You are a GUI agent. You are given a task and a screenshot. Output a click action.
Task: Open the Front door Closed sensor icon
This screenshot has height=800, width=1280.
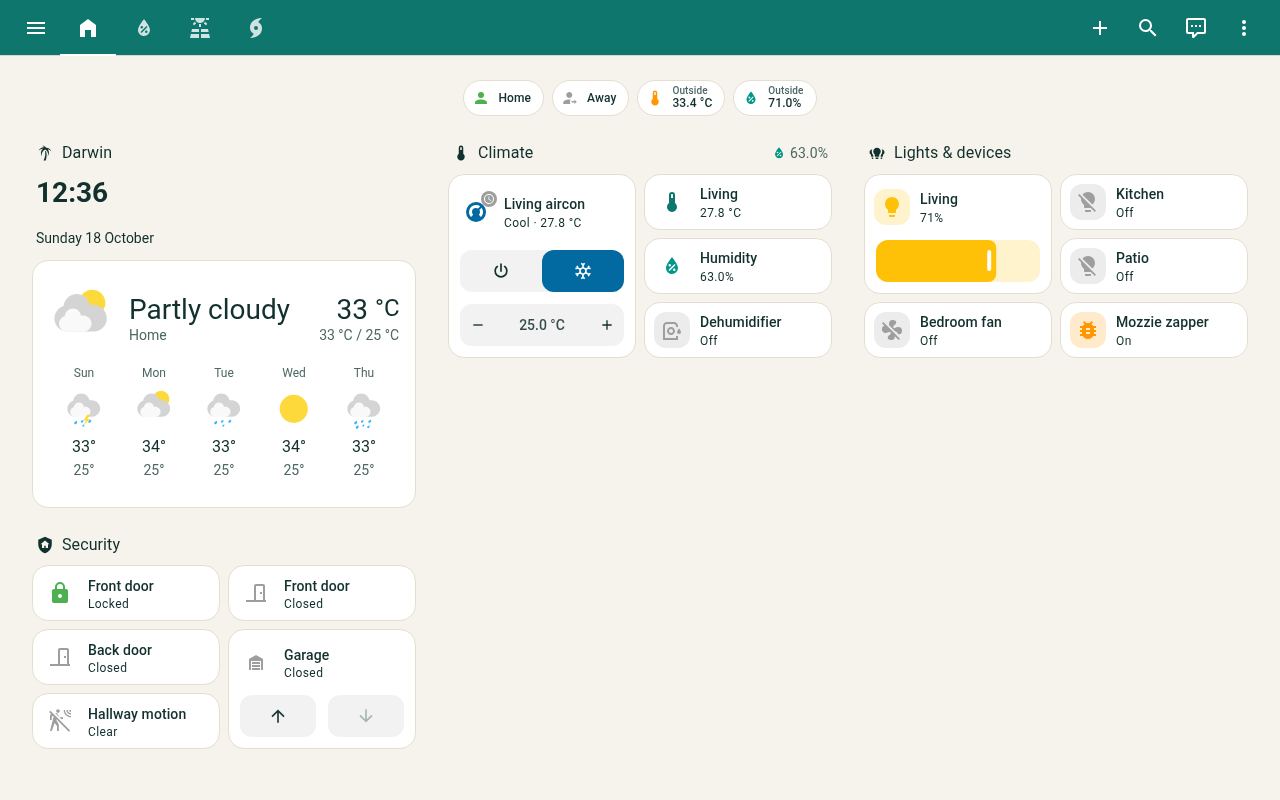[256, 593]
